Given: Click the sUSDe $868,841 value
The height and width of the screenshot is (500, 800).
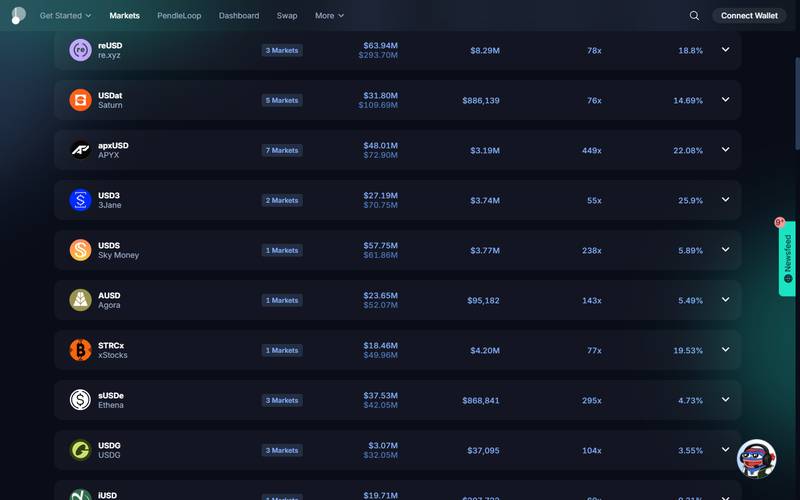Looking at the screenshot, I should [481, 401].
